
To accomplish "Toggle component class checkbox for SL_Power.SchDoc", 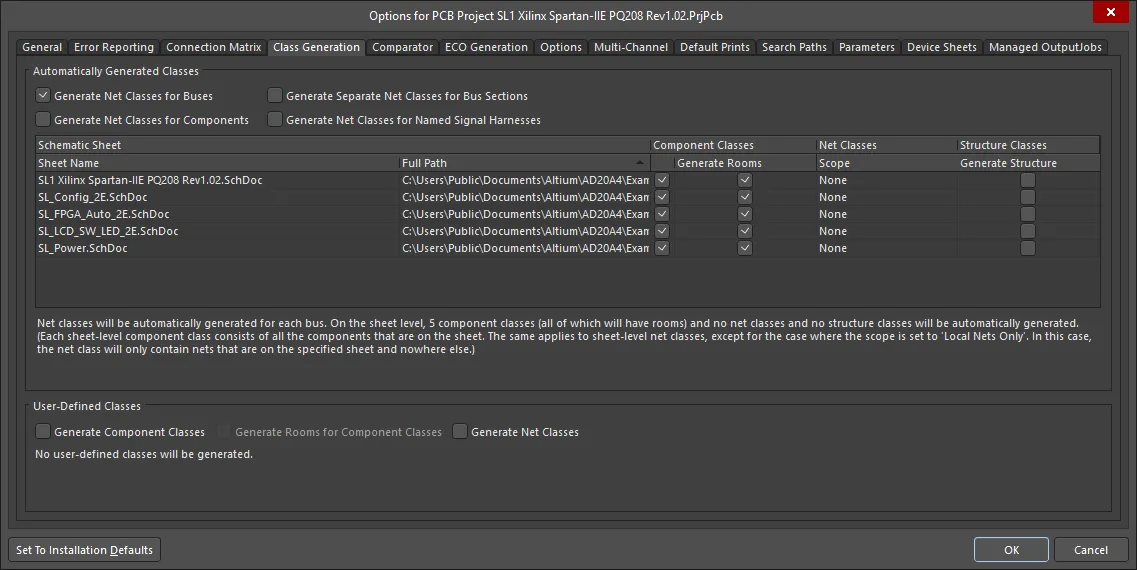I will (x=662, y=248).
